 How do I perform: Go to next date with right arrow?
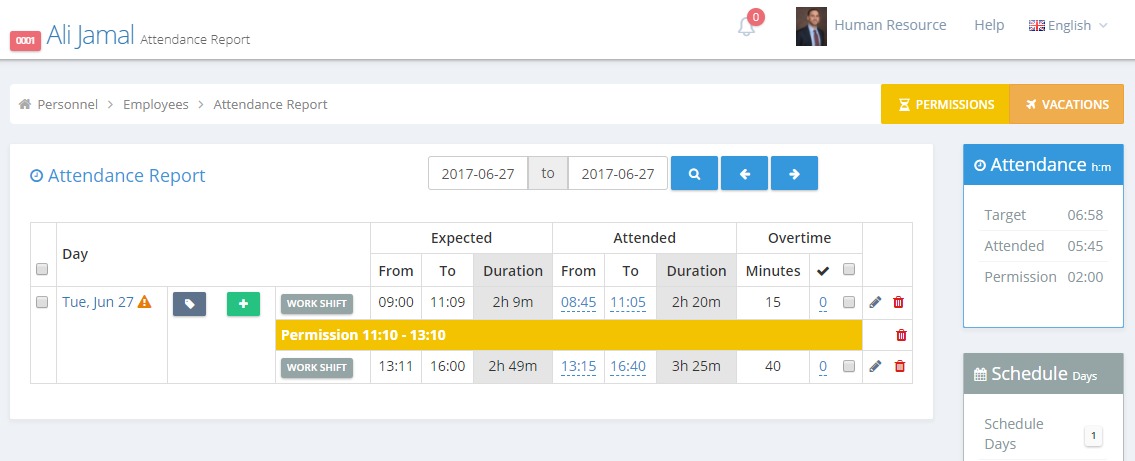(794, 174)
